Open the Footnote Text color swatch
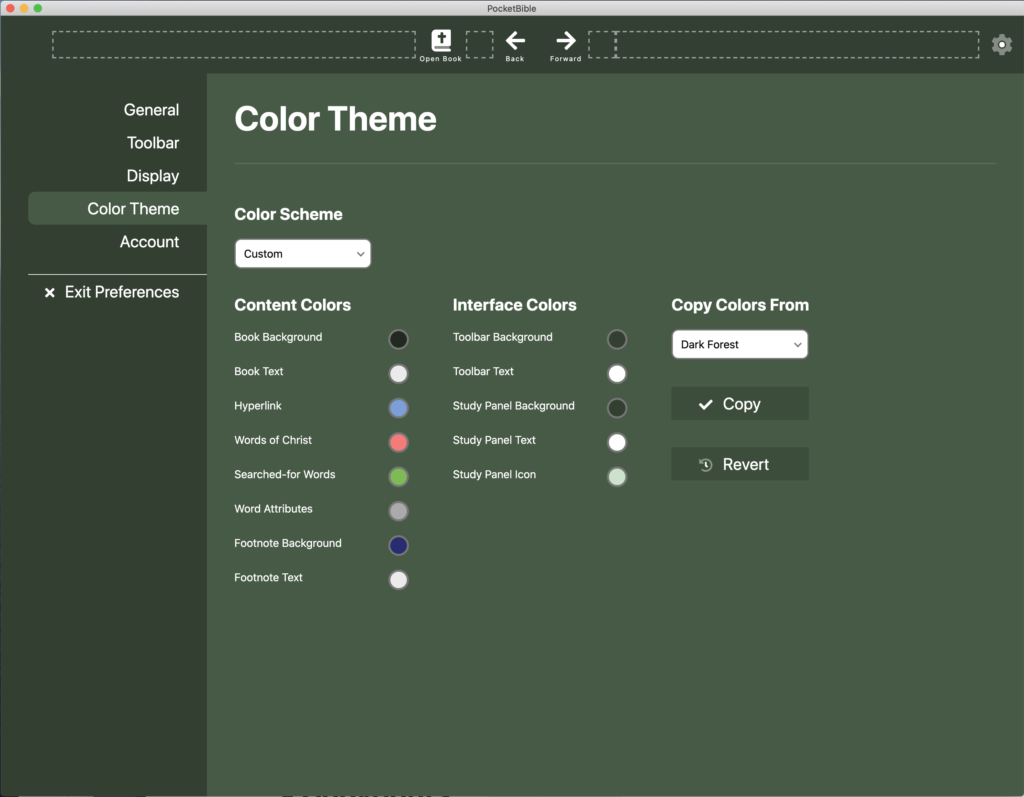 click(x=398, y=579)
